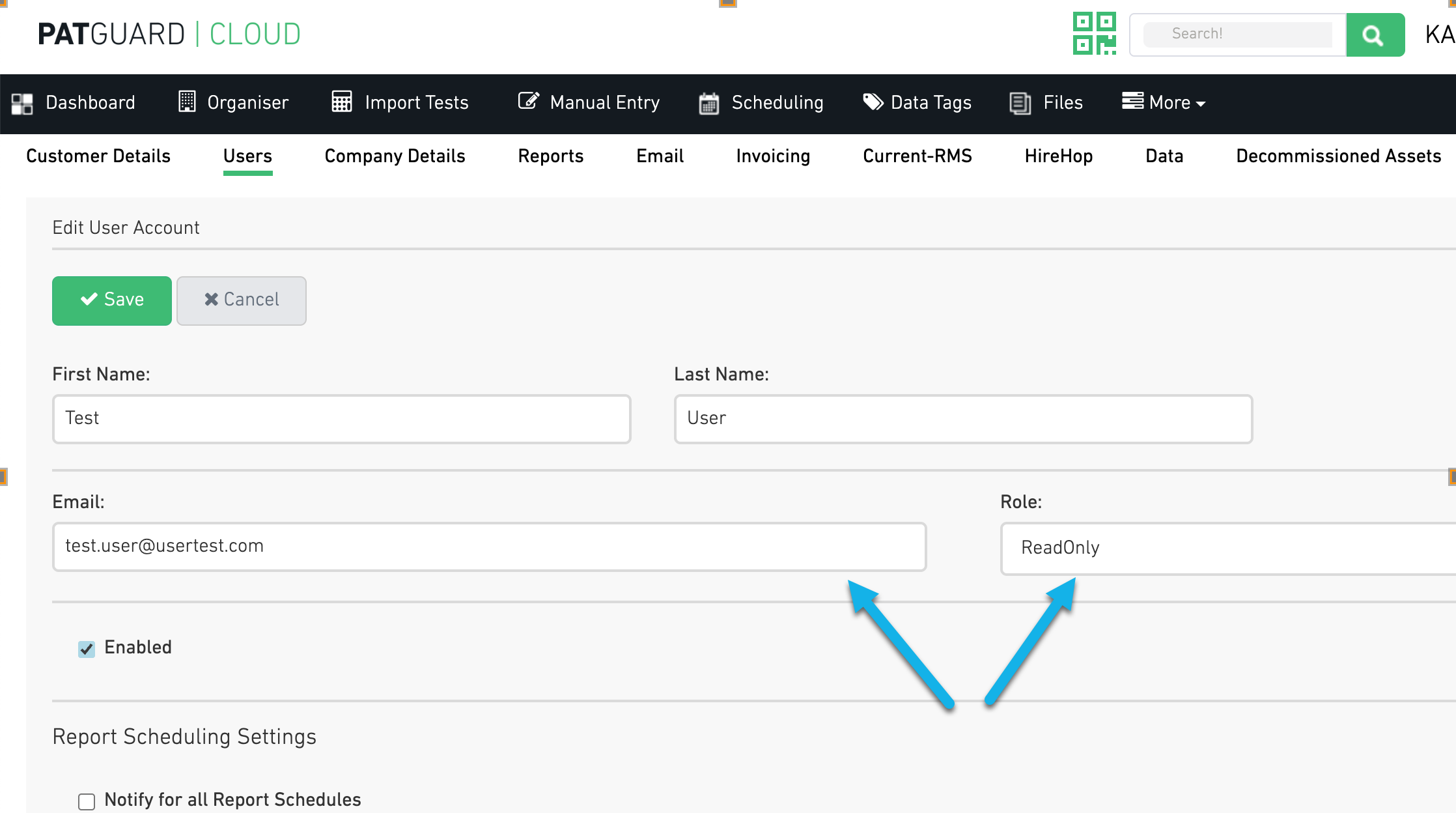Open the Role dropdown showing ReadOnly
The width and height of the screenshot is (1456, 813).
[x=1228, y=548]
